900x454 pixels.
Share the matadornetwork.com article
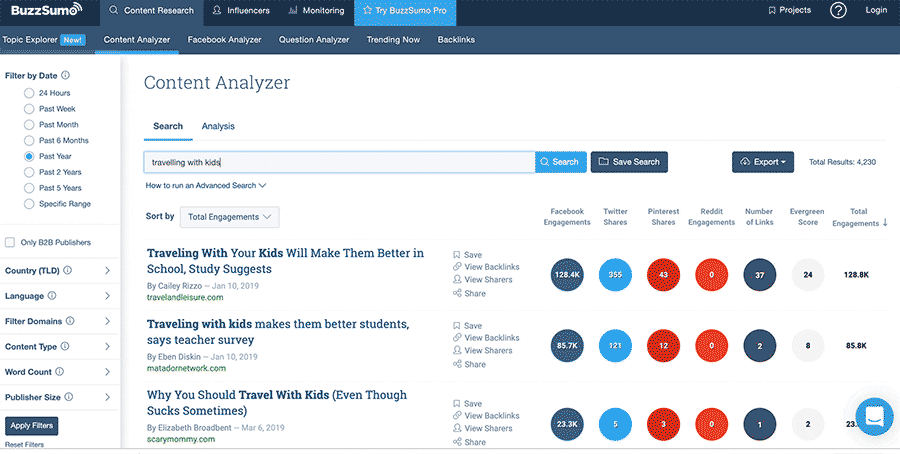pos(470,364)
